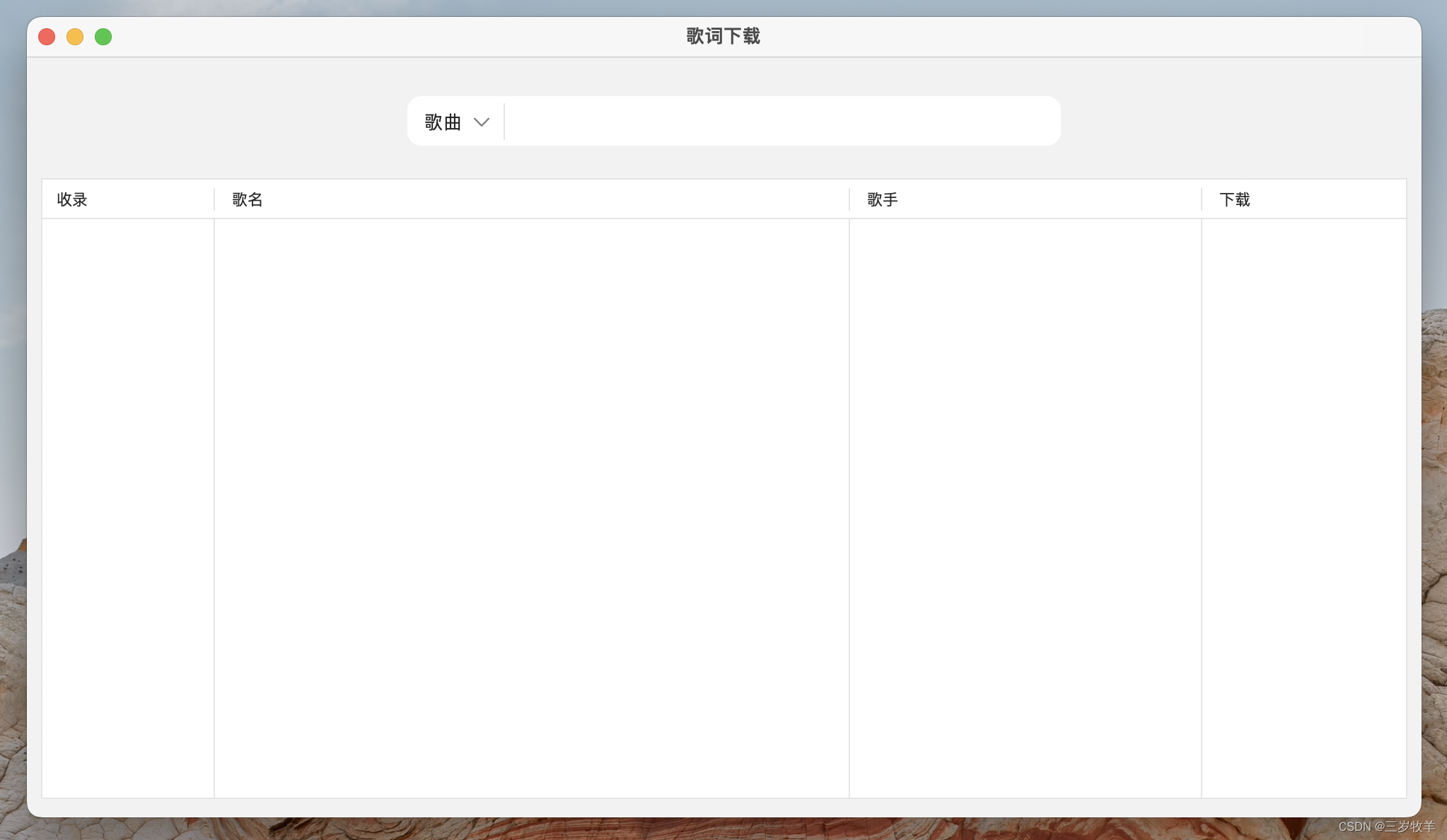
Task: Click the CSDN watermark text
Action: coord(1386,827)
